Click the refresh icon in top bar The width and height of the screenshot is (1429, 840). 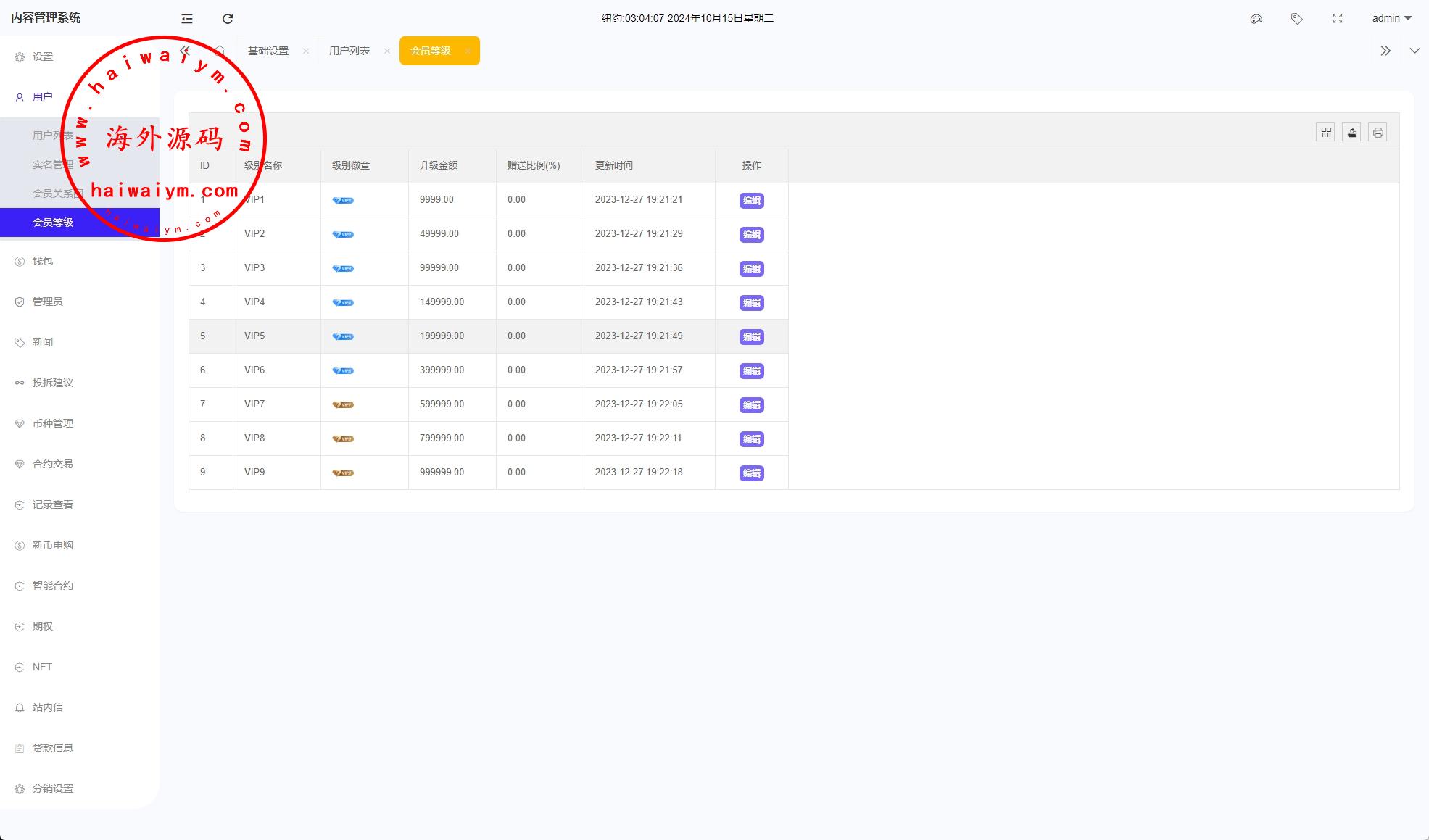click(228, 19)
